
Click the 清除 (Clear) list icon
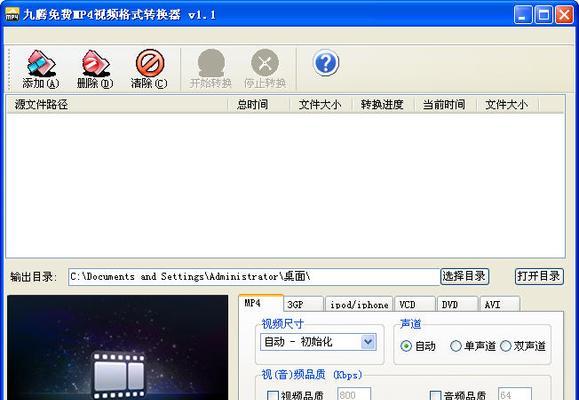150,63
